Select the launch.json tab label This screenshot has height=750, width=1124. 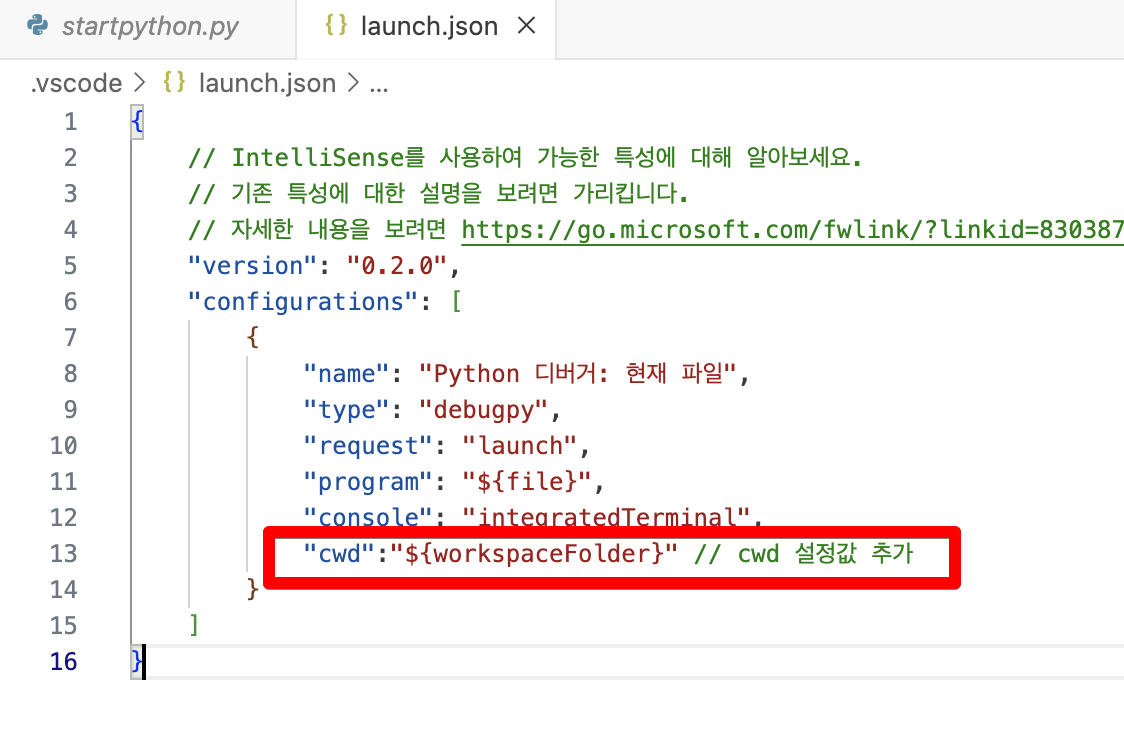[x=428, y=27]
